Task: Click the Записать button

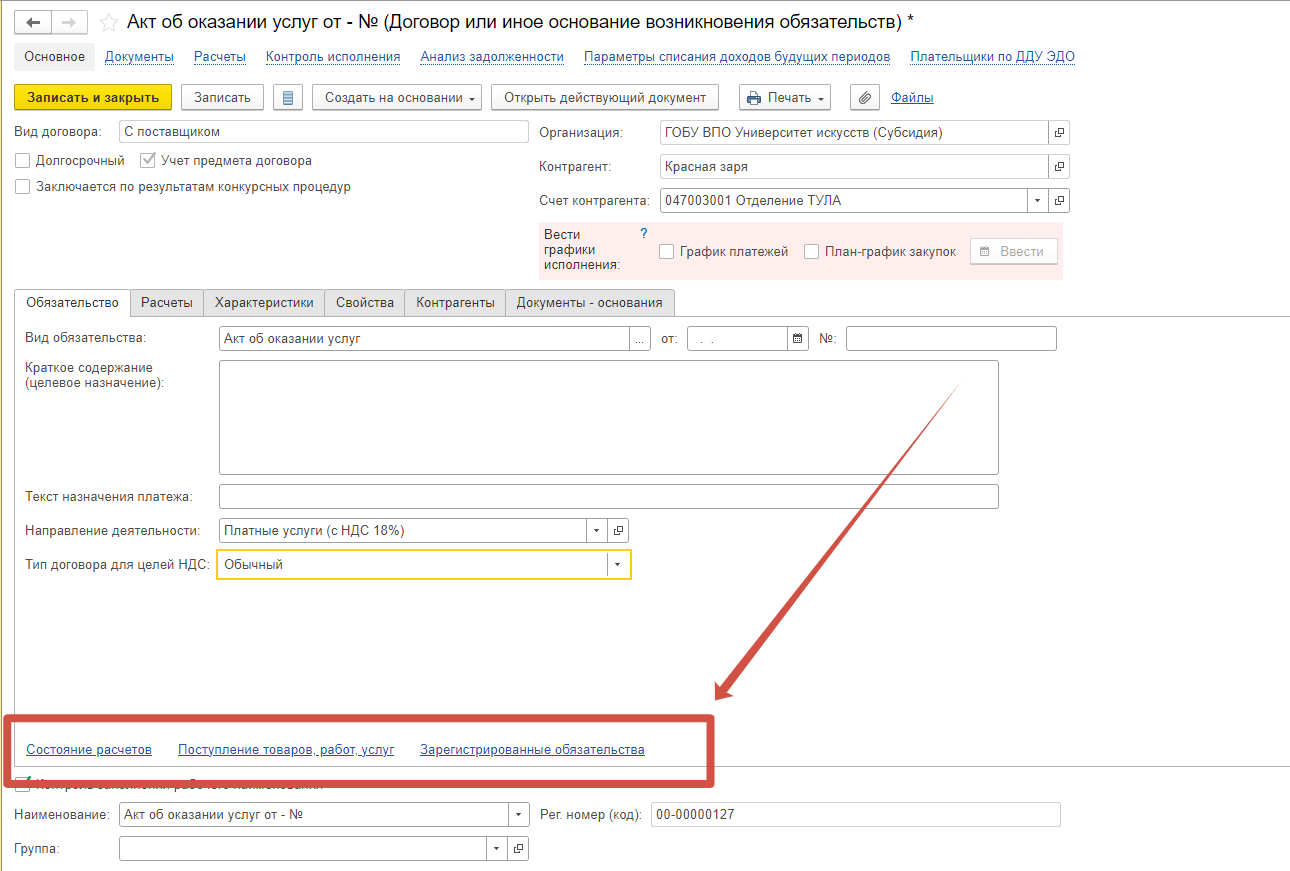Action: 222,97
